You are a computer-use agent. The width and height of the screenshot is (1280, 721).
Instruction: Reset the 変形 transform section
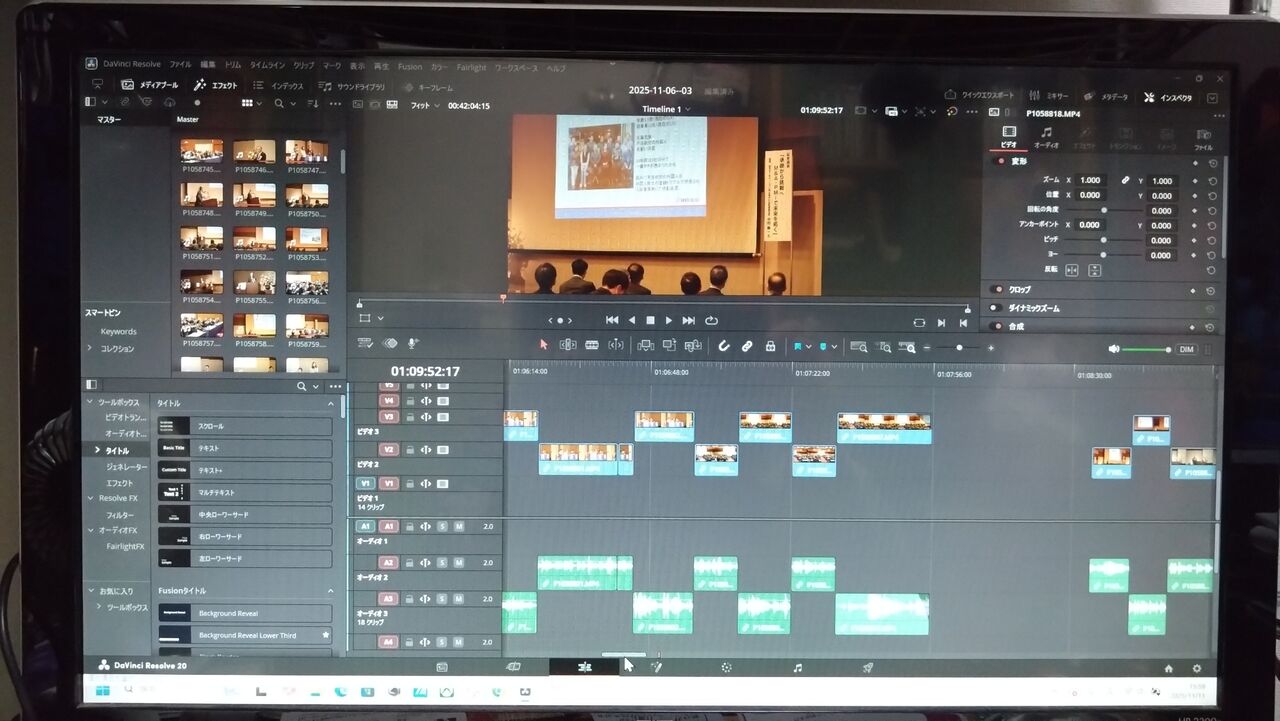tap(1212, 163)
